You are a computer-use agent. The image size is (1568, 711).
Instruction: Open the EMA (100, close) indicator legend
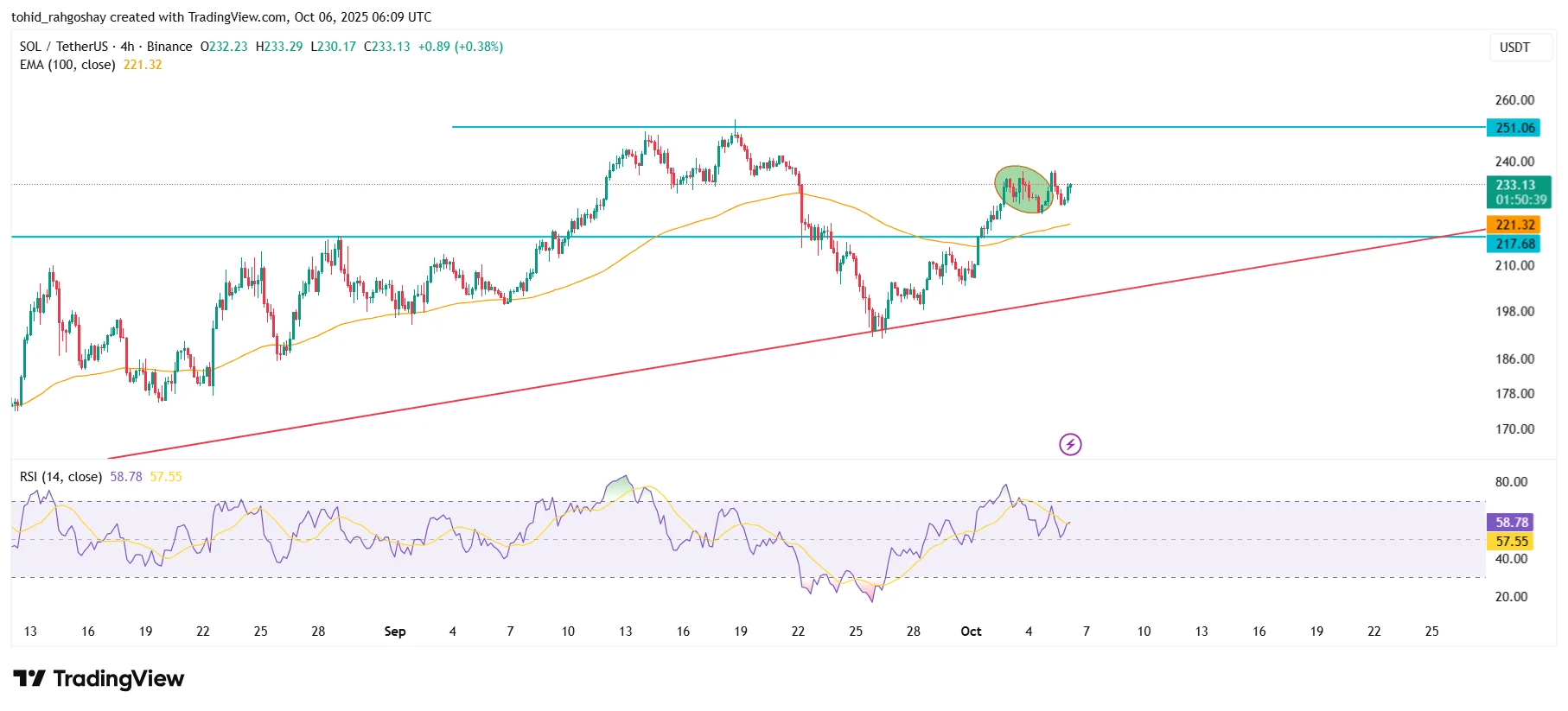point(67,65)
